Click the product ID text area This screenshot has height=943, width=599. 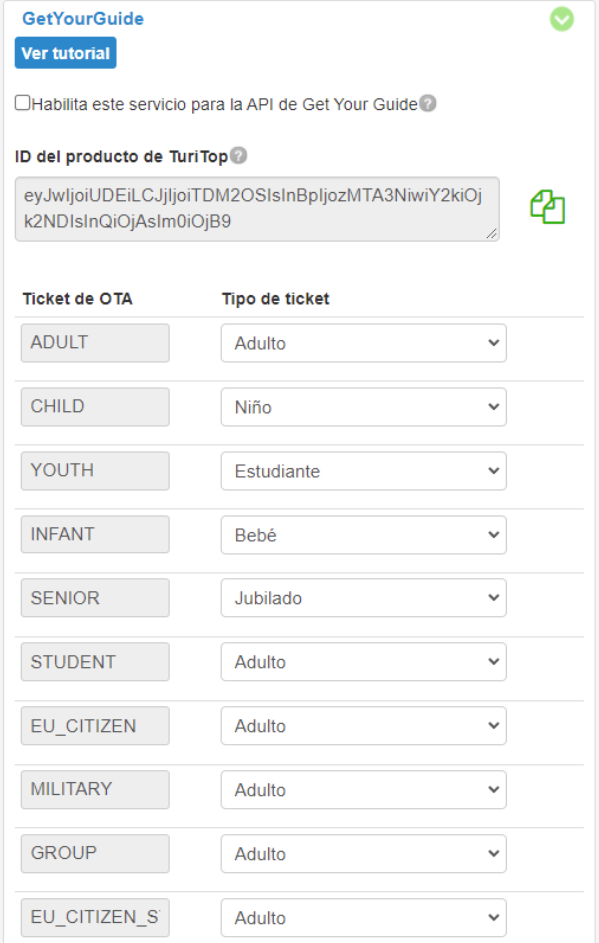[257, 209]
